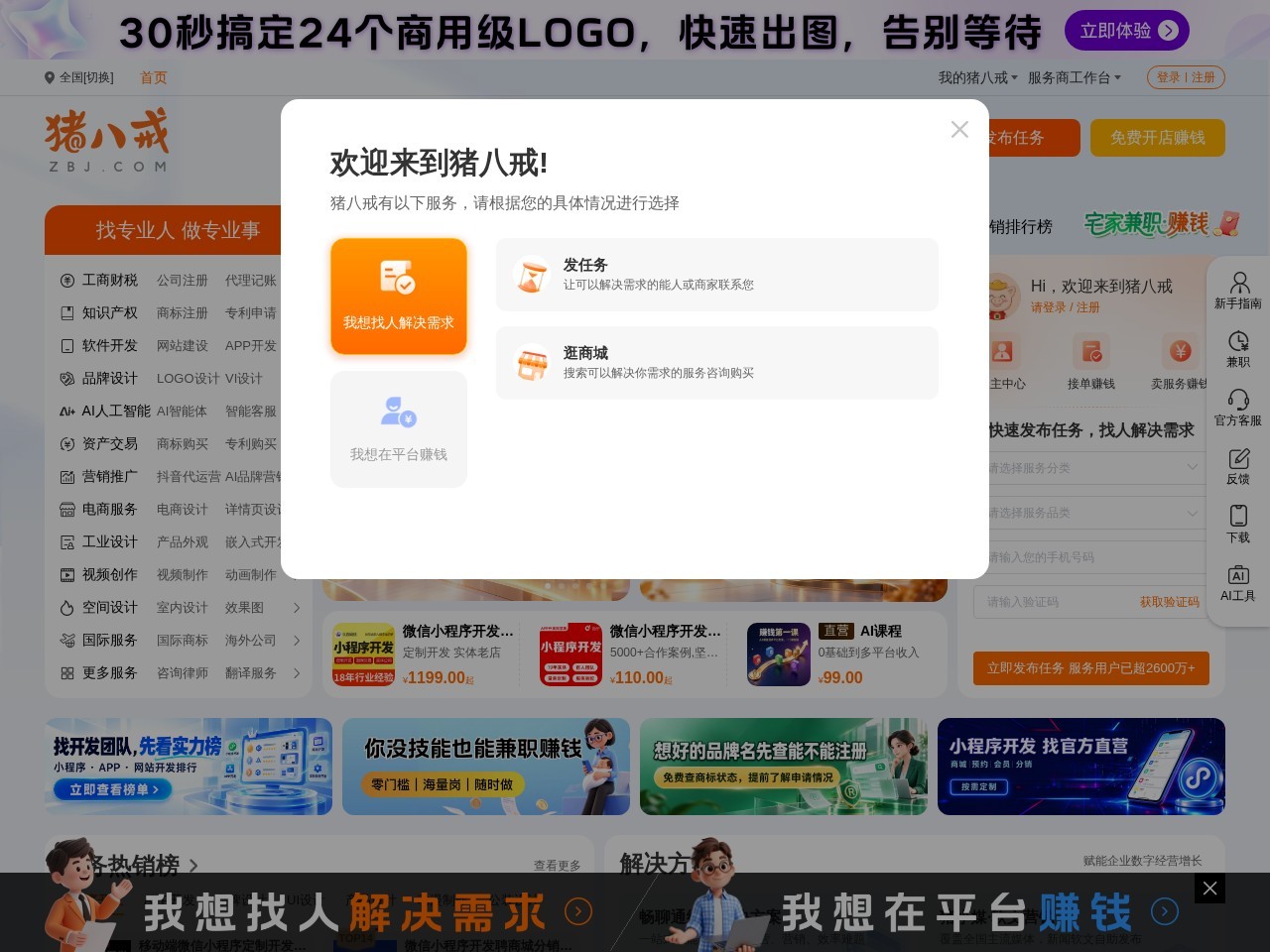Open 微信小程序开发 ¥110.00 product card
1270x952 pixels.
point(631,654)
